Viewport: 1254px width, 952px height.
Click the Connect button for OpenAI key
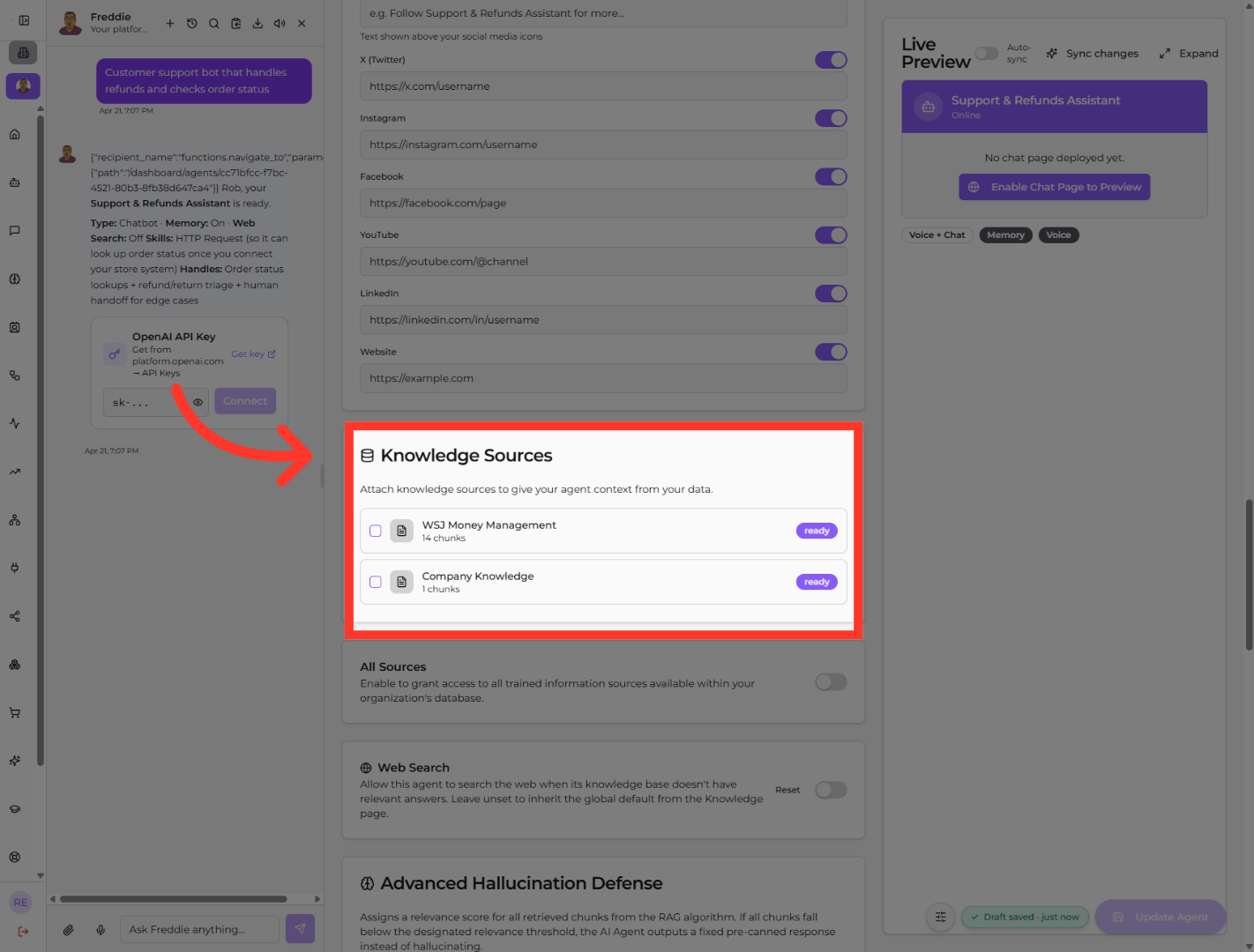(245, 401)
